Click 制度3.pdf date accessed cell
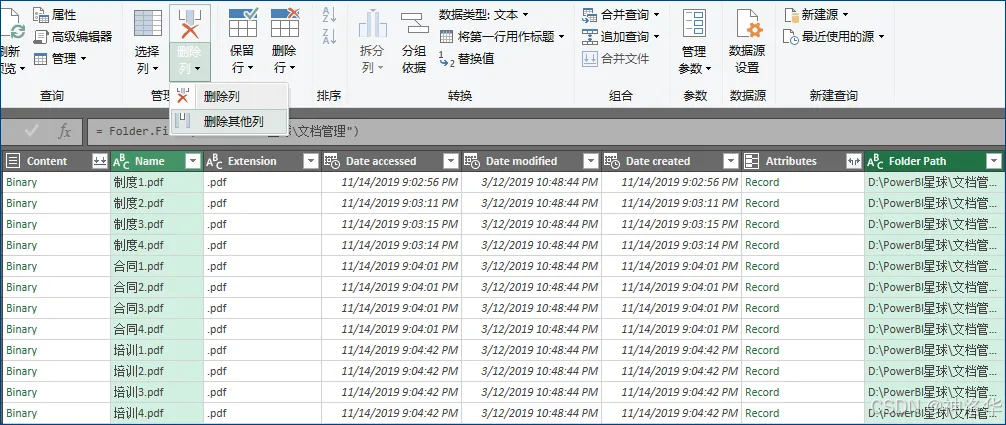1006x425 pixels. [391, 224]
